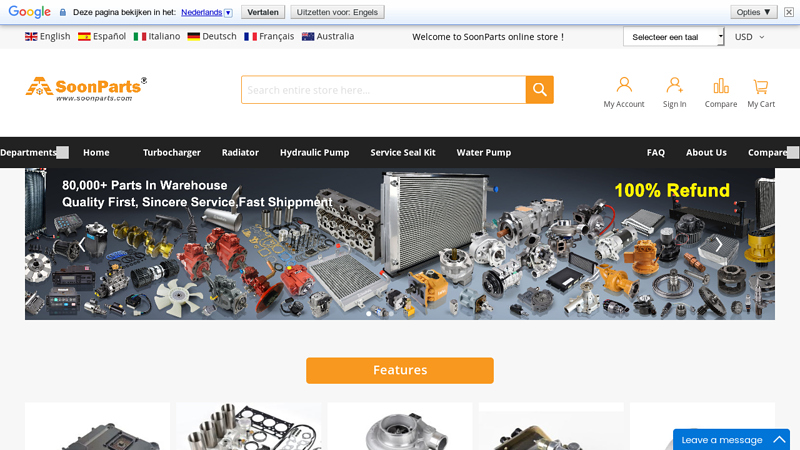
Task: Click Uitzetten voor: Engels button
Action: point(337,12)
